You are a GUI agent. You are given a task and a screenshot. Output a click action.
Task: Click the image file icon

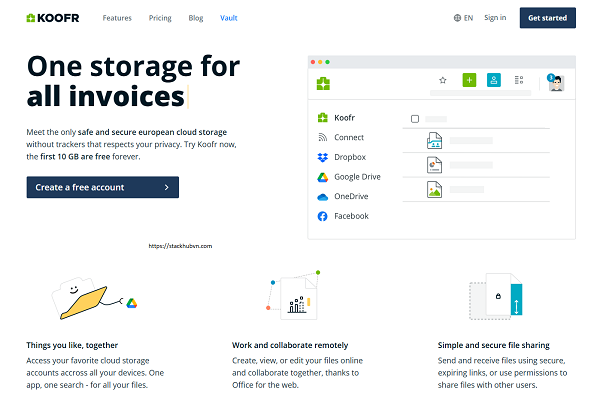[434, 189]
